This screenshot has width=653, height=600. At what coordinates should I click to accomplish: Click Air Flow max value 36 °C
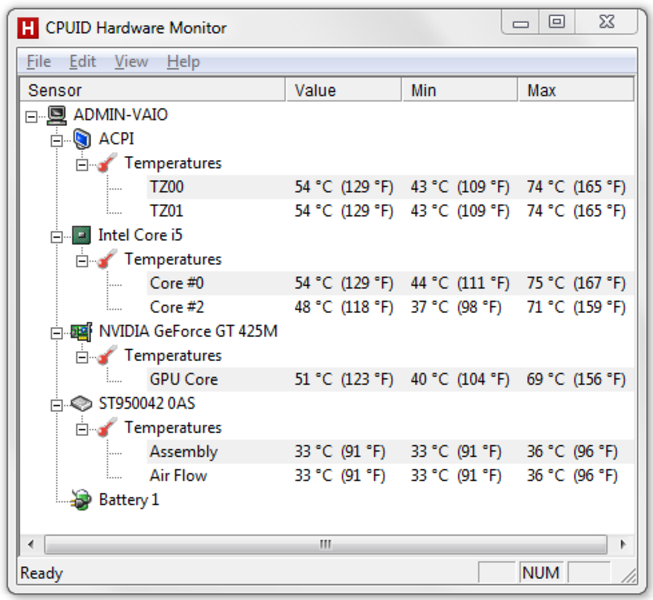[572, 476]
